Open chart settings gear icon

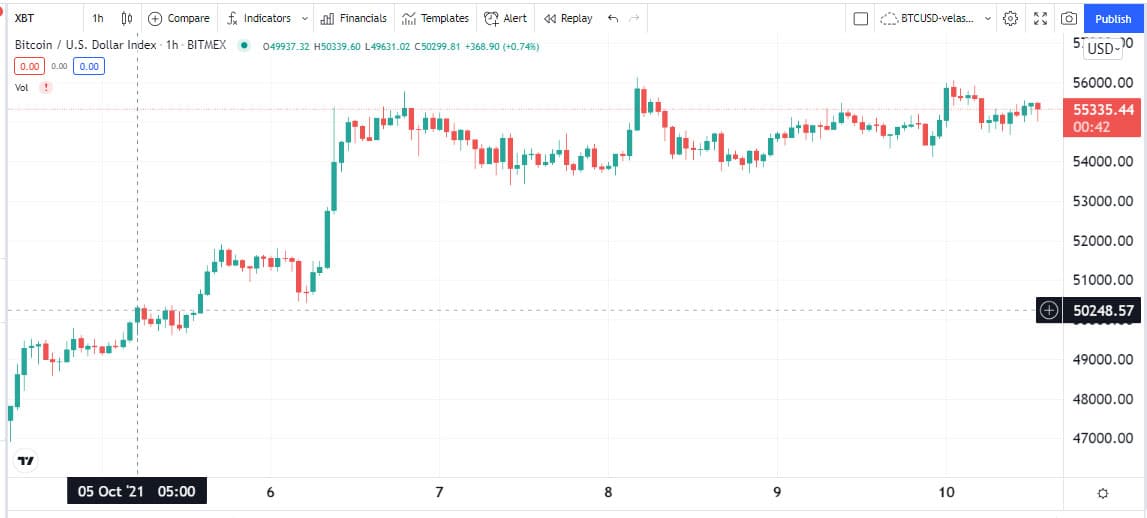(1010, 19)
